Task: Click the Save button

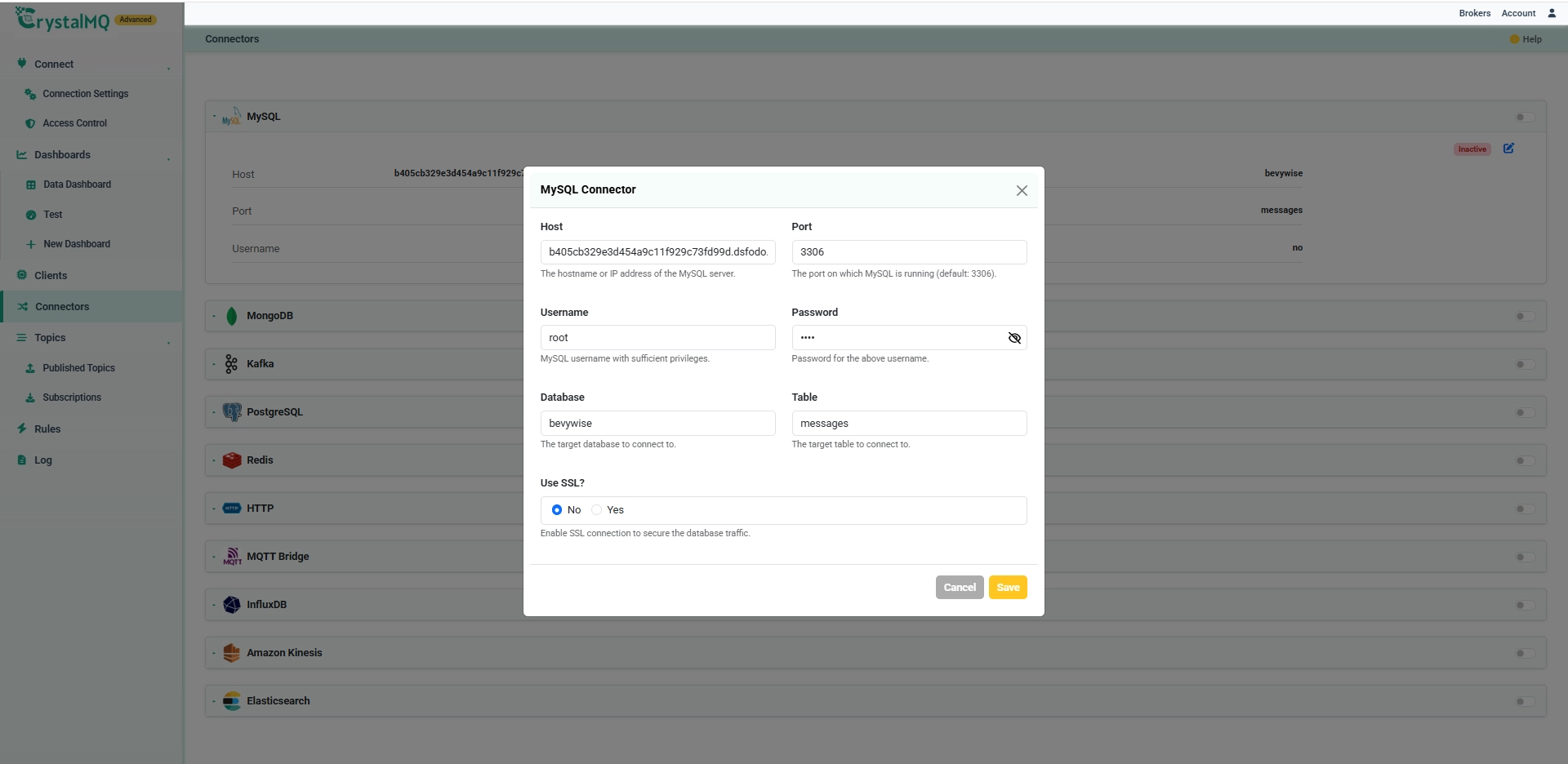Action: point(1008,588)
